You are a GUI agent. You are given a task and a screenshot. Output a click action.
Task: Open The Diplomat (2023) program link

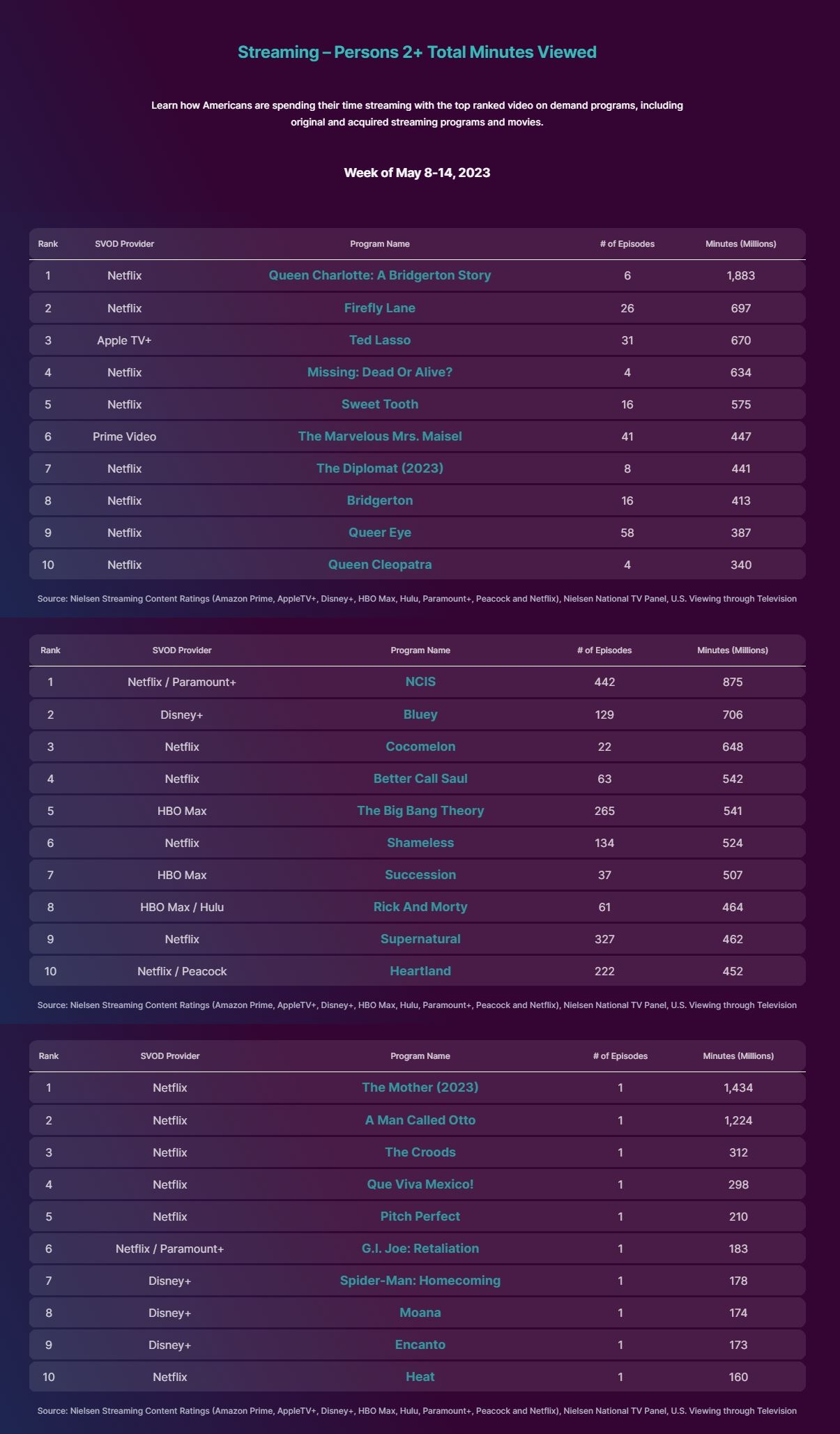click(x=380, y=468)
